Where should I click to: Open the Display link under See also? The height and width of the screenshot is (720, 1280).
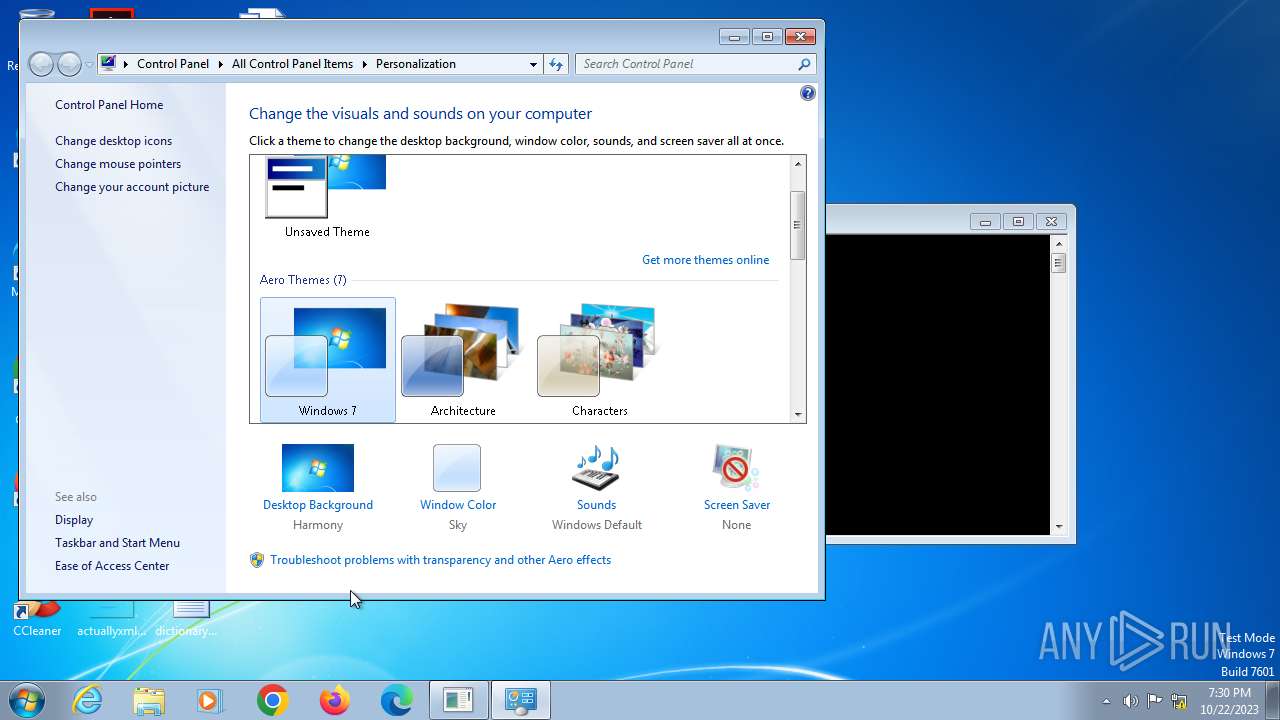click(x=74, y=520)
